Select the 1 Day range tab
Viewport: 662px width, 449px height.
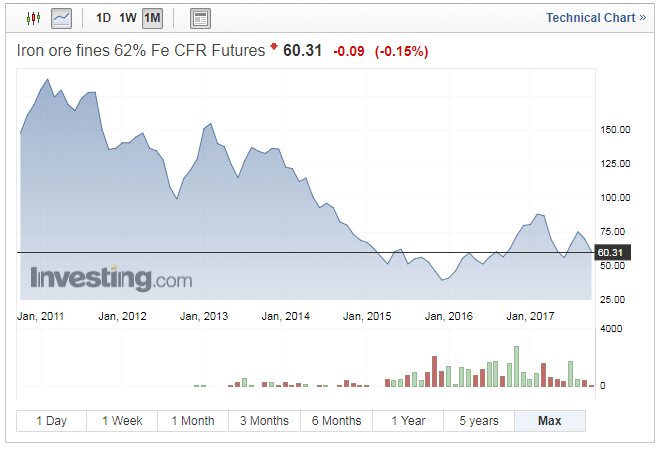pos(52,421)
